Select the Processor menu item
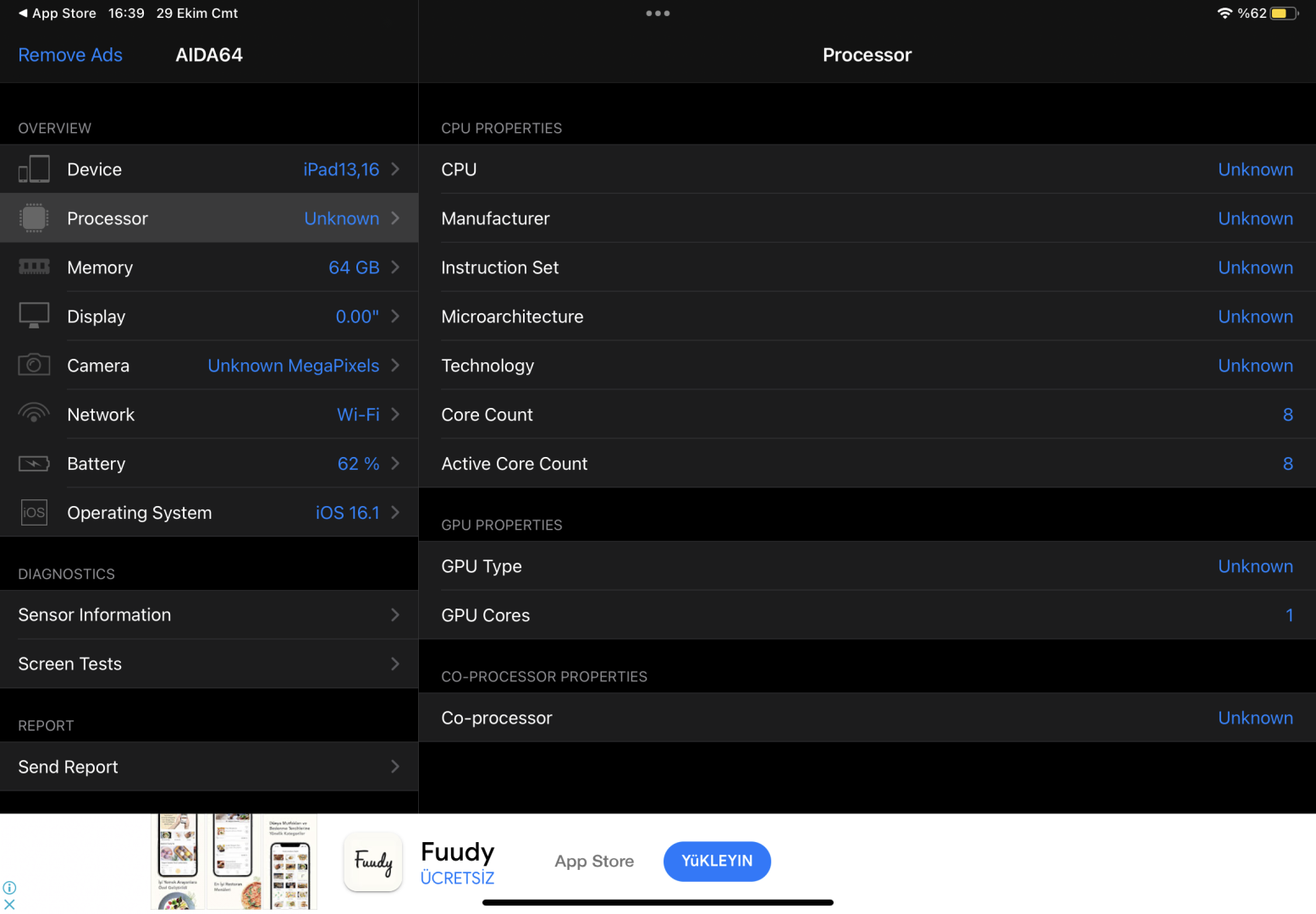Image resolution: width=1316 pixels, height=914 pixels. (209, 218)
